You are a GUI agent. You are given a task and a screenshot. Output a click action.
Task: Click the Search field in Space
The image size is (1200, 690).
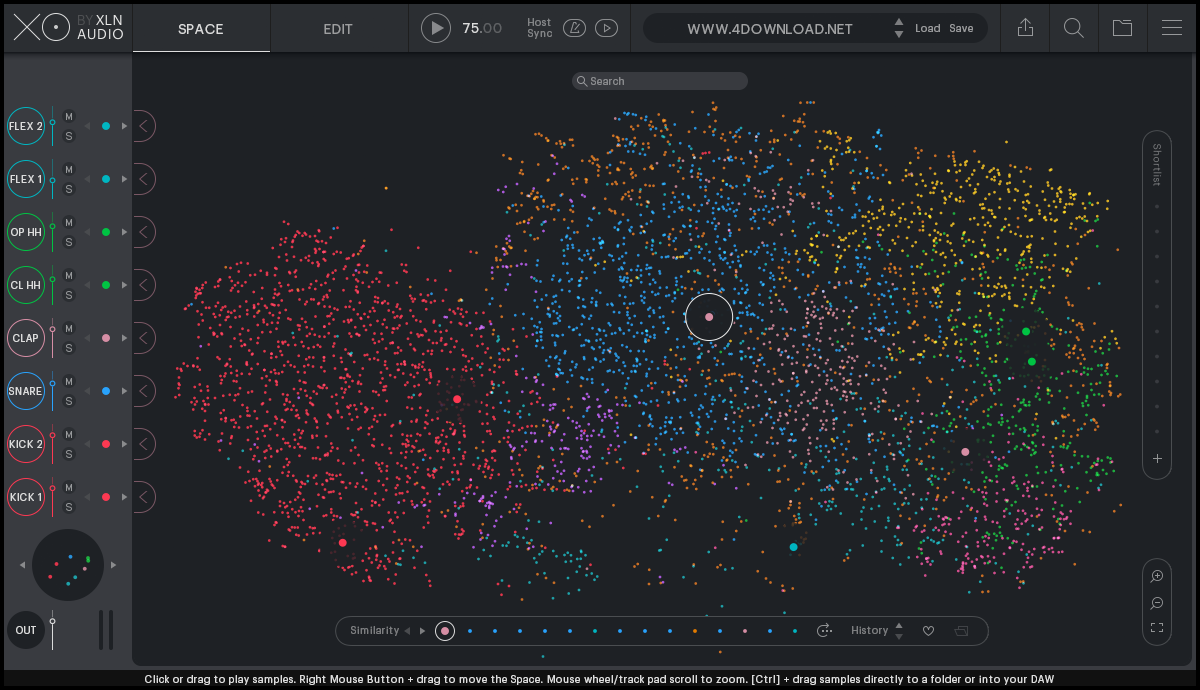660,81
